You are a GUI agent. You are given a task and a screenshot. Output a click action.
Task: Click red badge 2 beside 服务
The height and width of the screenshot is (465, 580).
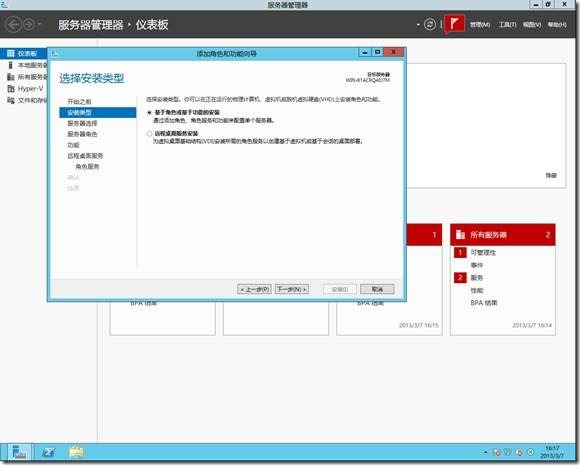(x=460, y=278)
